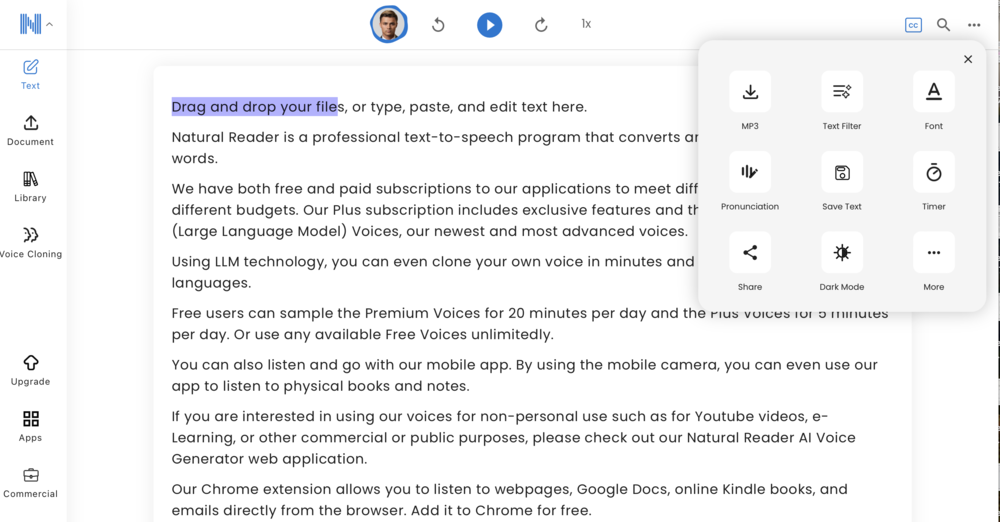This screenshot has height=522, width=1000.
Task: Open the Text Filter option
Action: coord(842,92)
